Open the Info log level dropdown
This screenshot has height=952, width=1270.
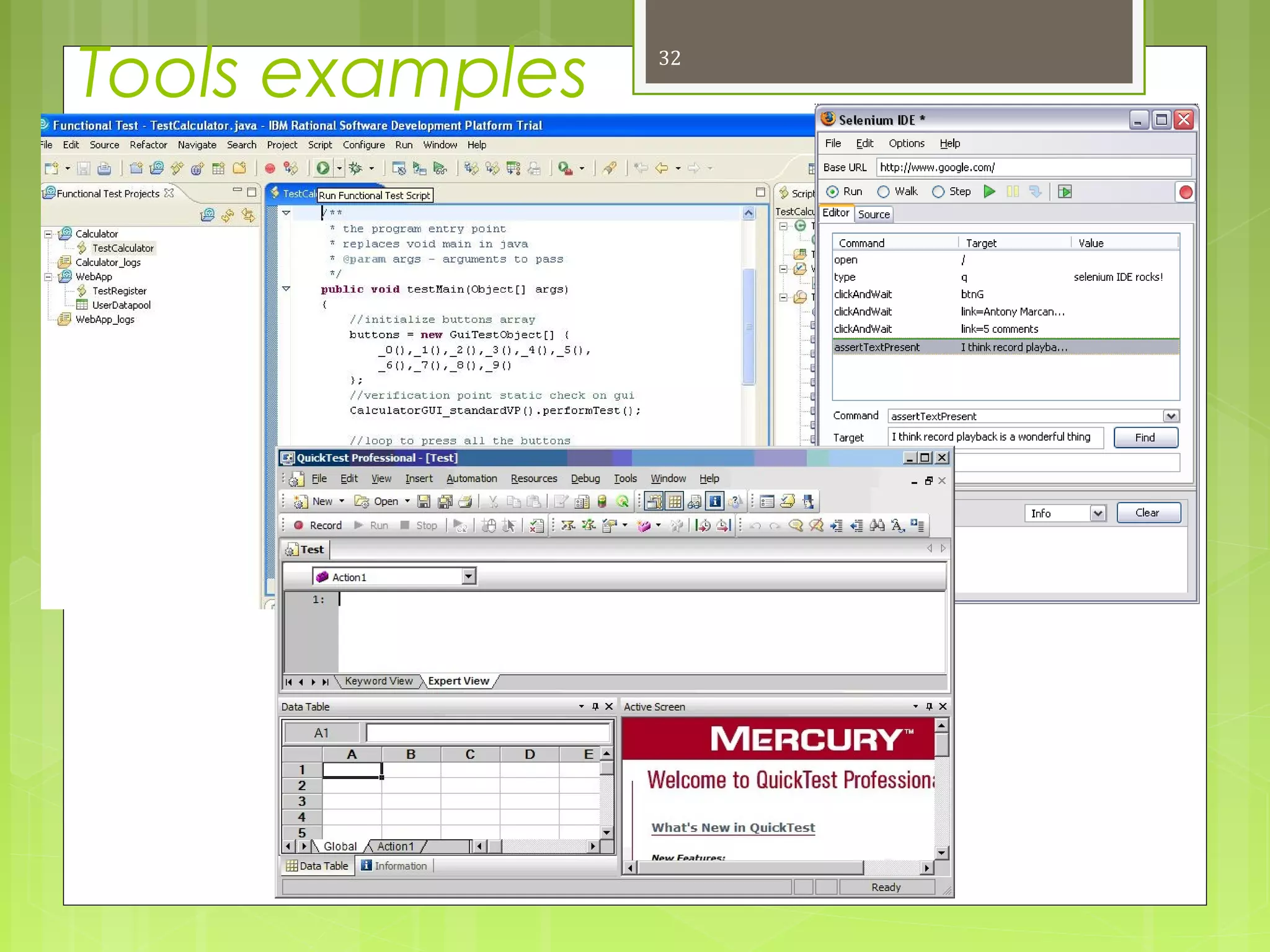click(1098, 513)
